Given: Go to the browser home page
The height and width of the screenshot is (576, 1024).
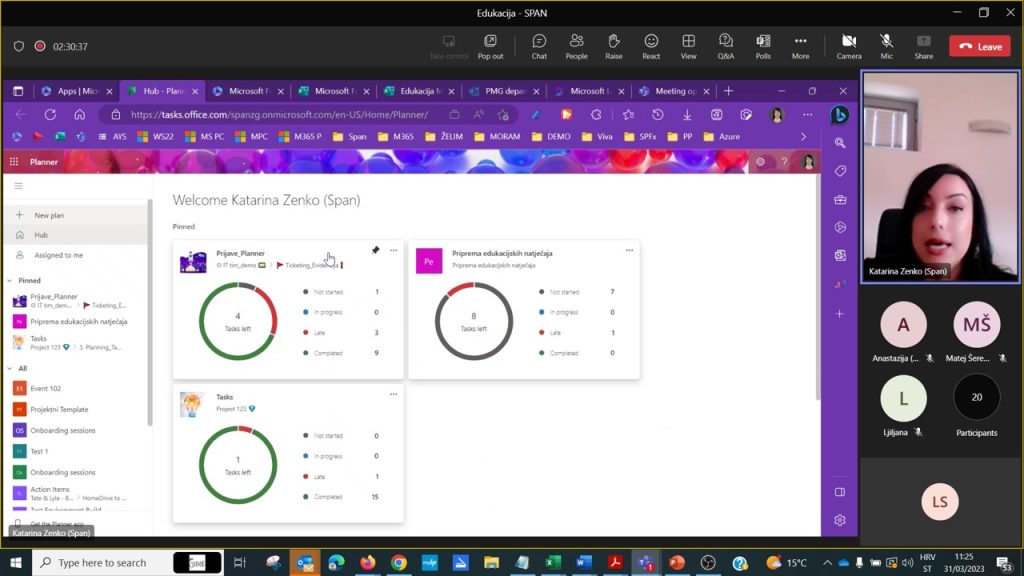Looking at the screenshot, I should pyautogui.click(x=80, y=115).
